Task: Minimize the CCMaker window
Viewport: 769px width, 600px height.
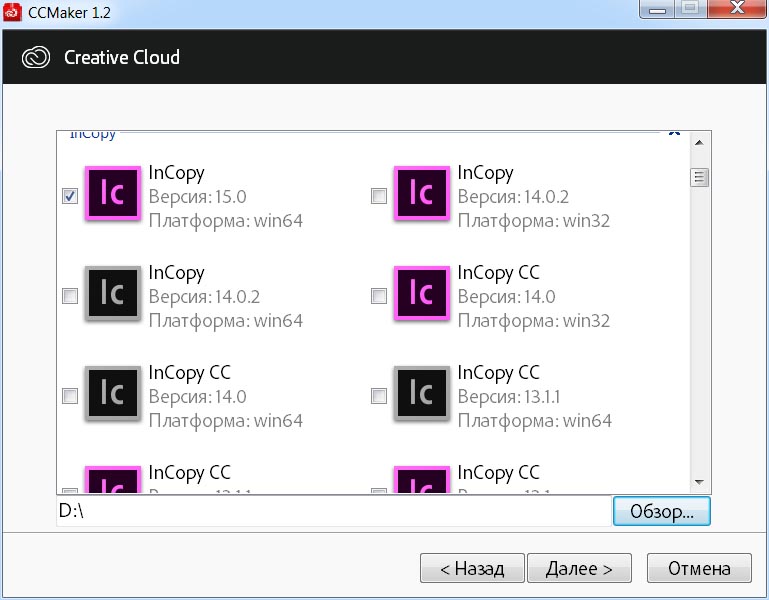Action: click(x=657, y=9)
